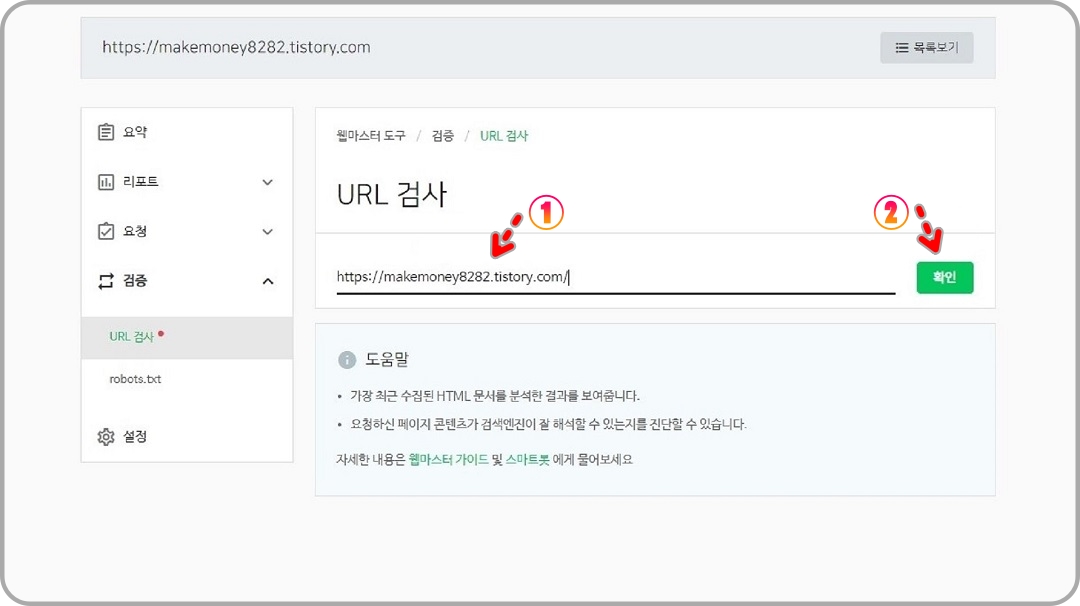Open the 스마트봇 link in help text
The image size is (1080, 606).
pyautogui.click(x=528, y=457)
